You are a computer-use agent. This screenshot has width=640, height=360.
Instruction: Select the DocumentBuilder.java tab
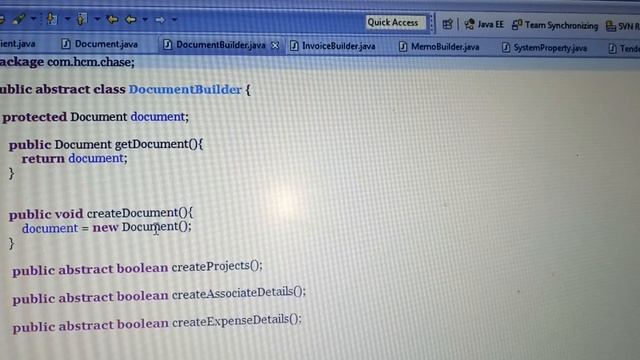pos(221,45)
